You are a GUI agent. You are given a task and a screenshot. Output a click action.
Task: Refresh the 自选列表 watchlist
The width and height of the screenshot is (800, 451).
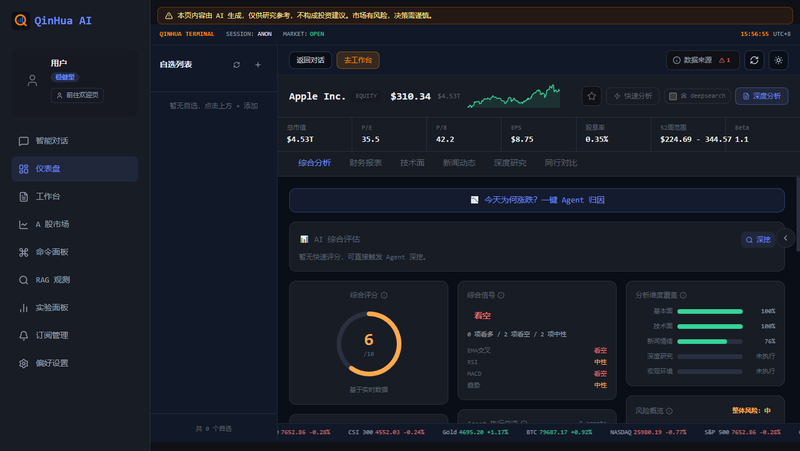[236, 65]
